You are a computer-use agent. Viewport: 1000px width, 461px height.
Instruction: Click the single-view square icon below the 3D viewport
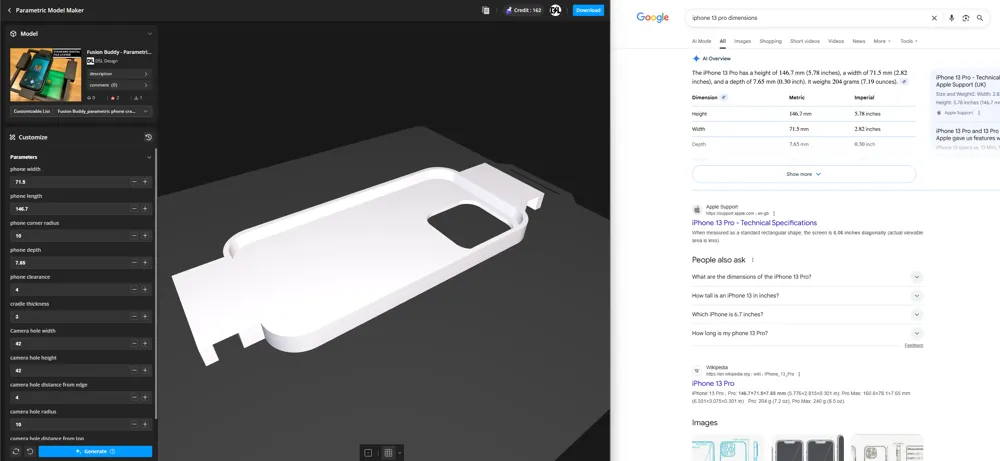pos(368,453)
